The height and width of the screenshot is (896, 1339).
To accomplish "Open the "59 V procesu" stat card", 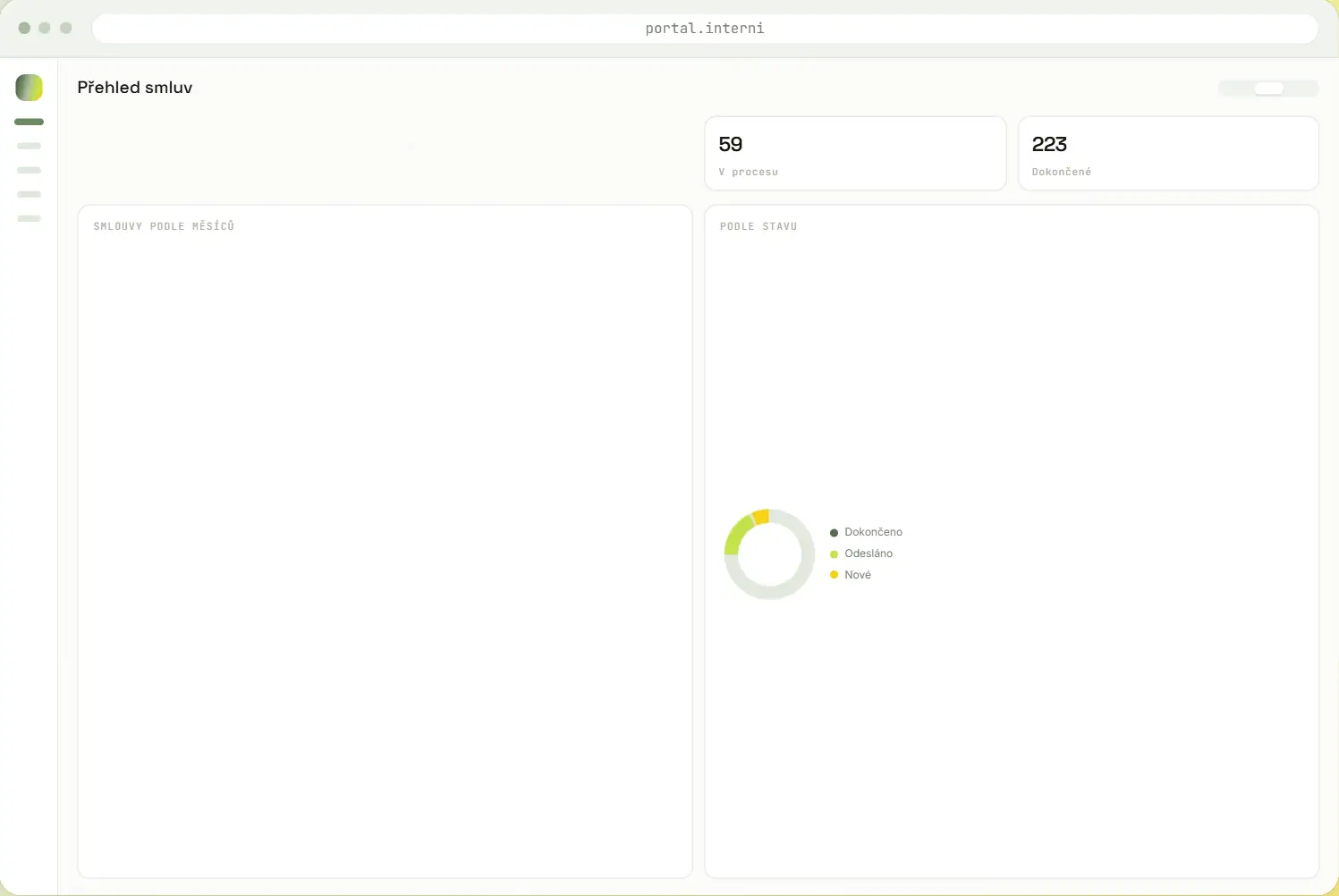I will pyautogui.click(x=855, y=153).
